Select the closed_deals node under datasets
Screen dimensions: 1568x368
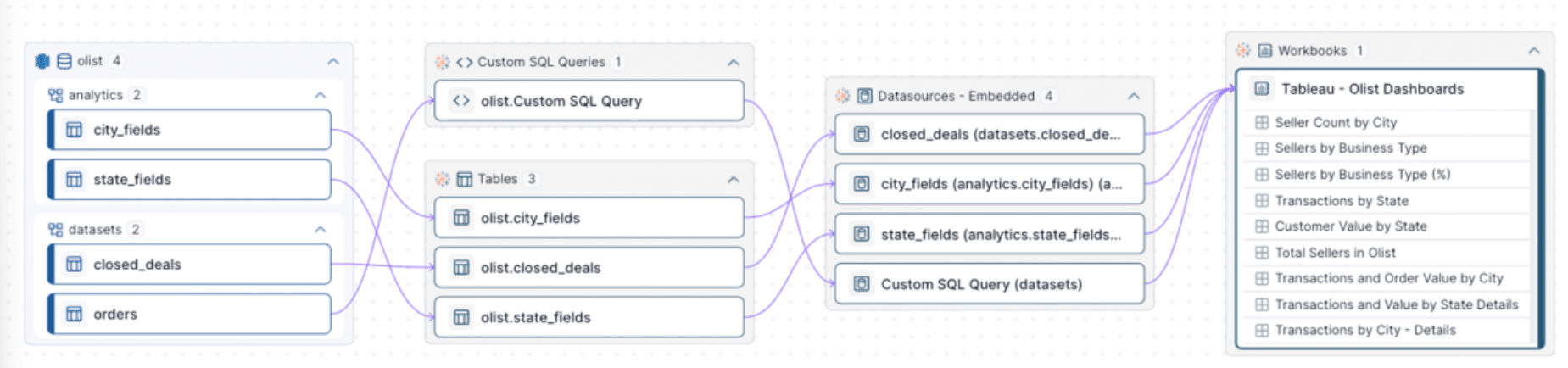(x=189, y=265)
